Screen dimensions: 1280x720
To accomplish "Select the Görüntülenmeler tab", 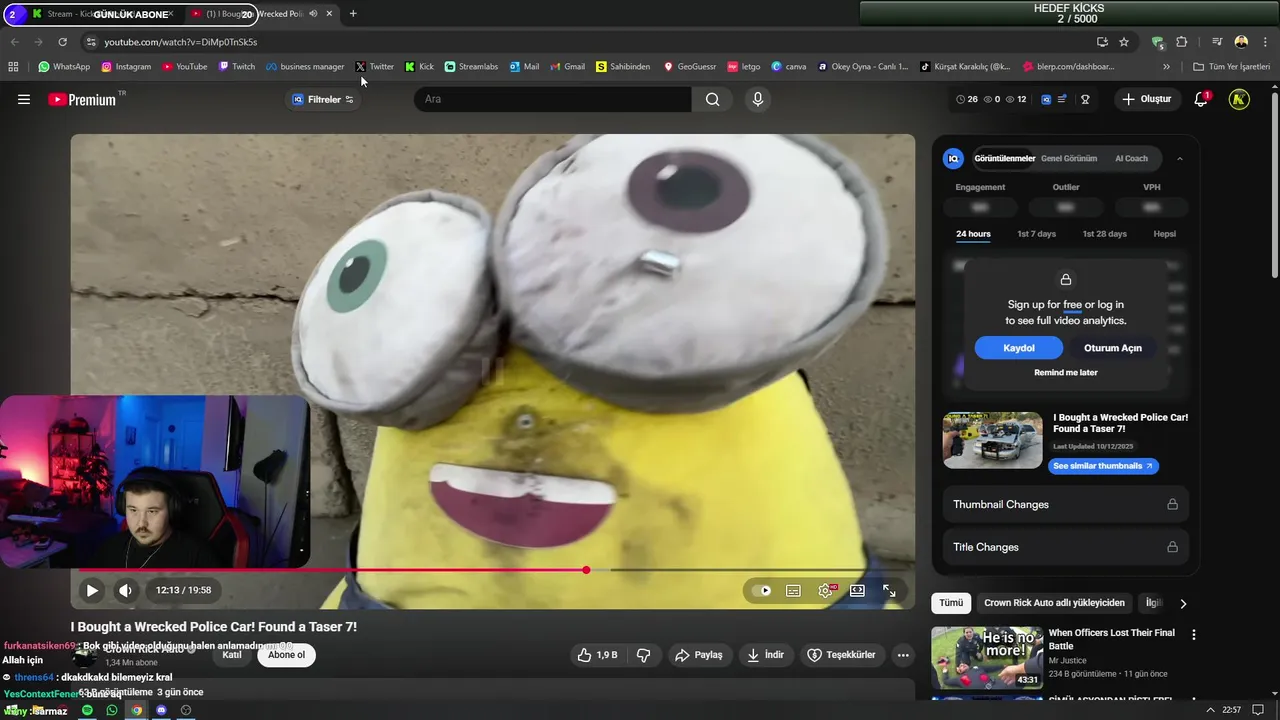I will 1004,158.
